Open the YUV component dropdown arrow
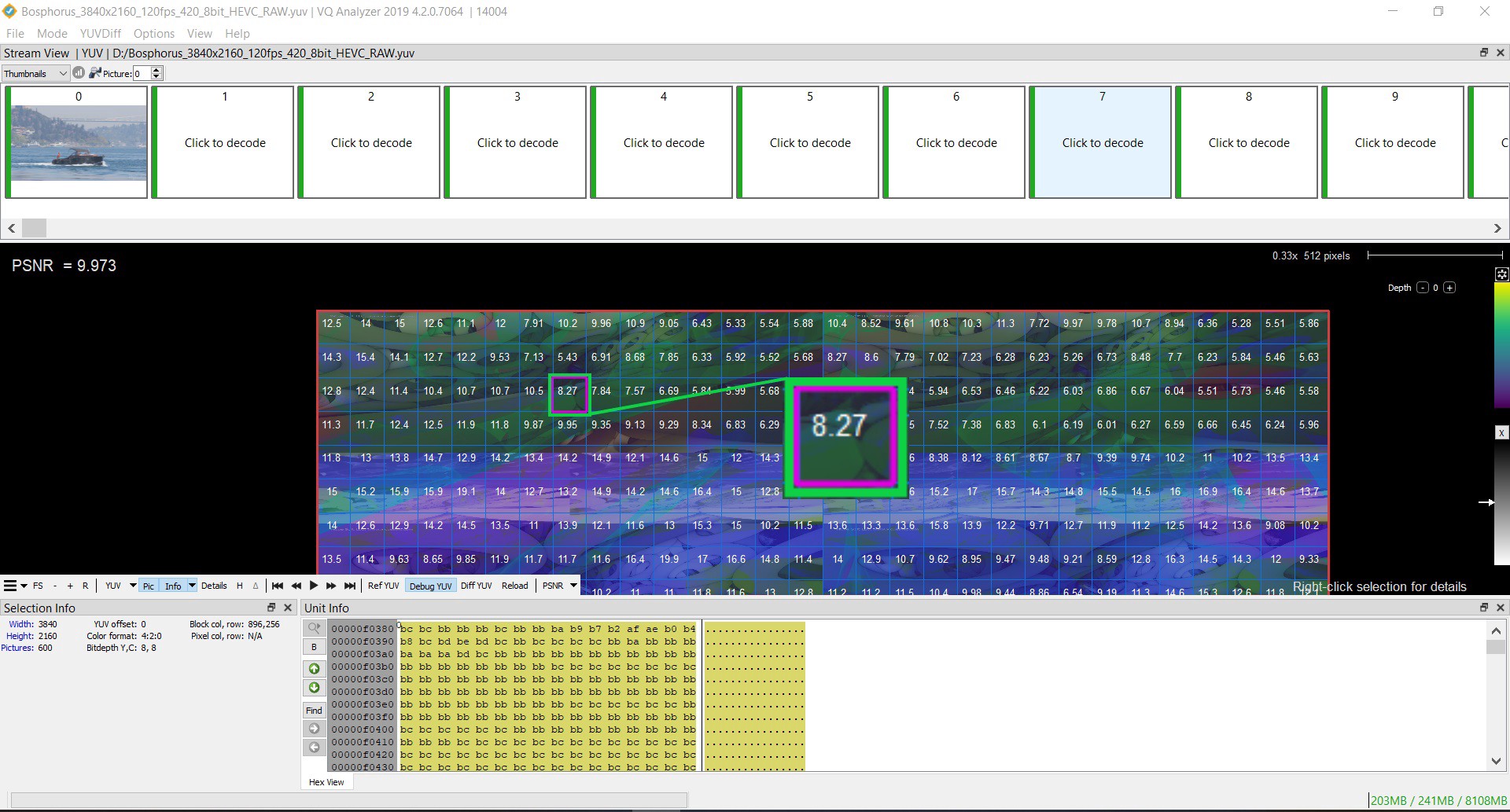Viewport: 1510px width, 812px height. tap(132, 586)
